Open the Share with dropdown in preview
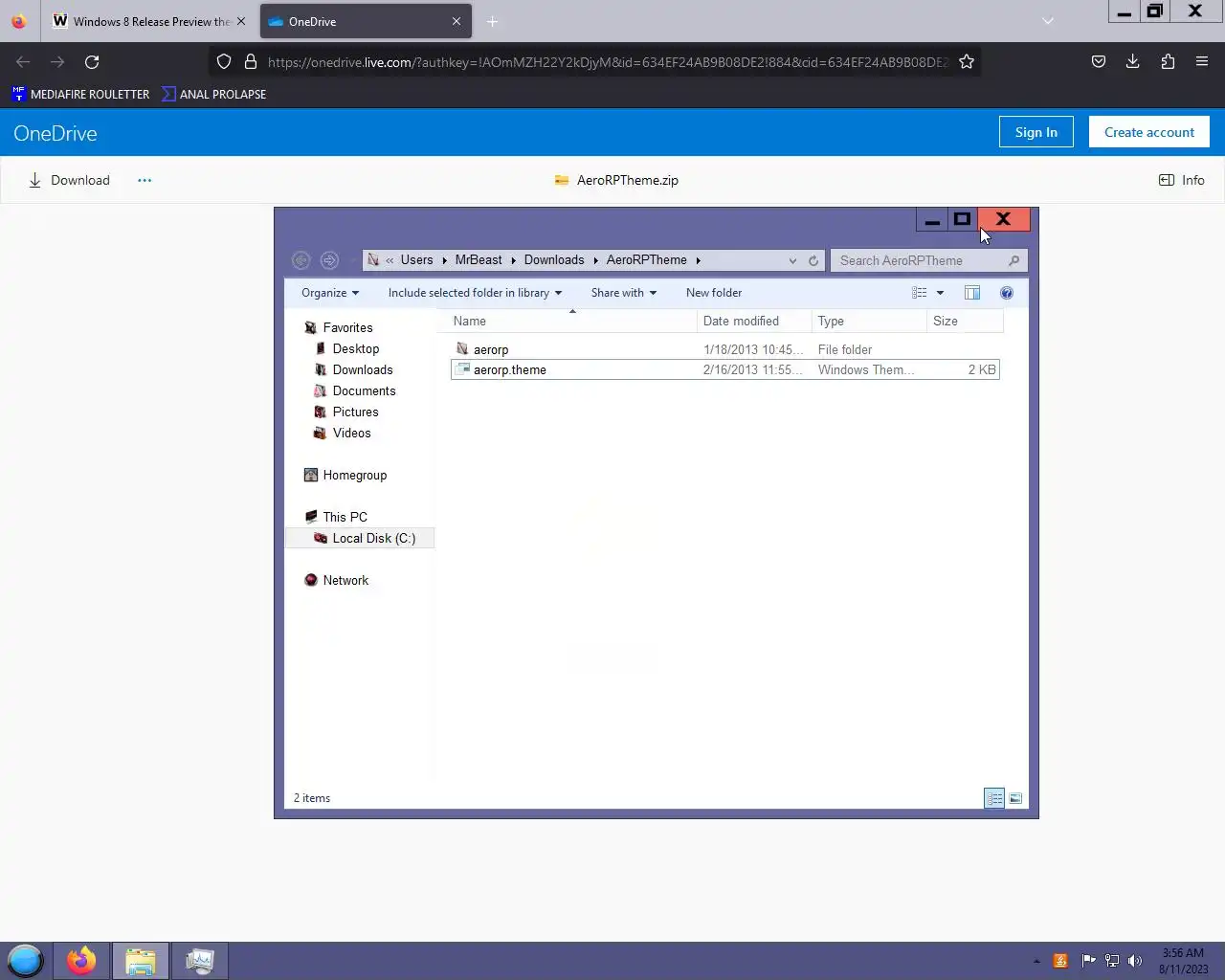Image resolution: width=1225 pixels, height=980 pixels. pos(624,293)
